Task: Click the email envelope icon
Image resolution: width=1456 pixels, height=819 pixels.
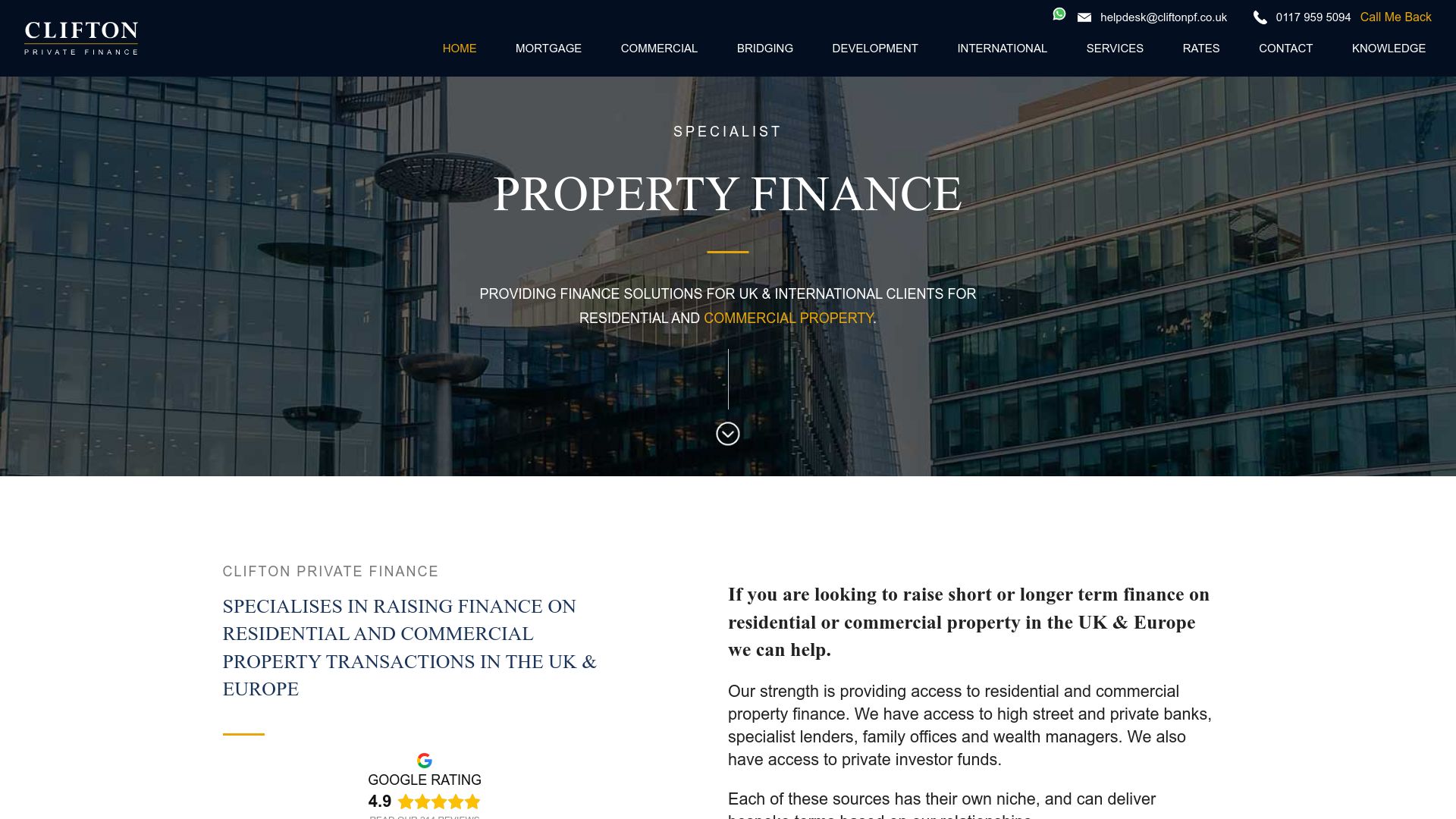Action: pos(1083,17)
